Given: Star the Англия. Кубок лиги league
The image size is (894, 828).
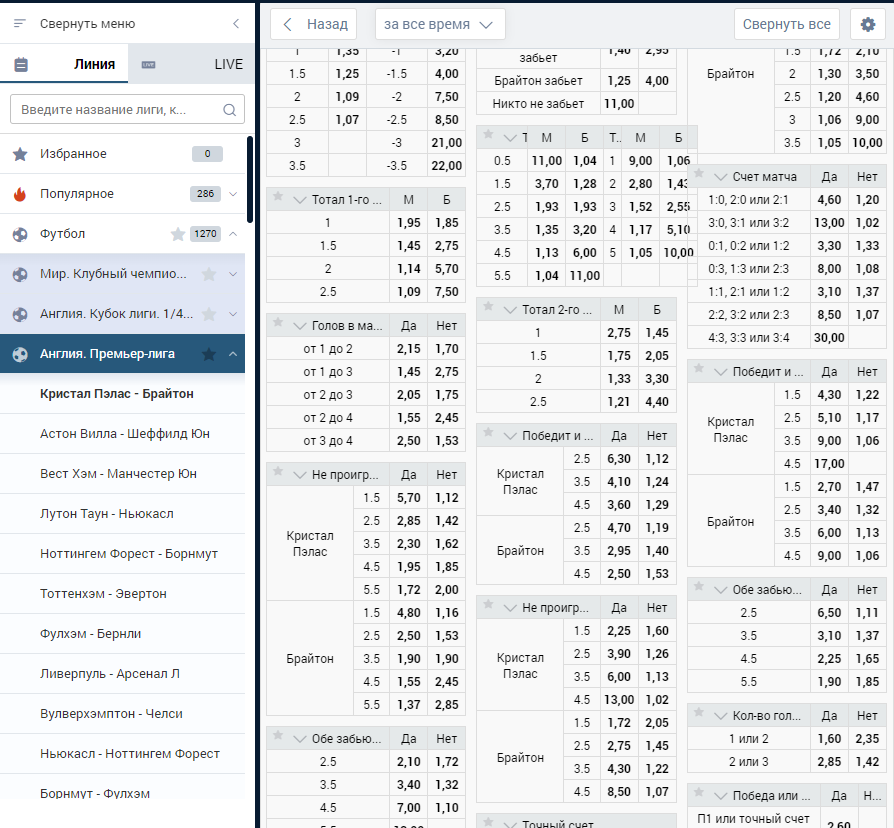Looking at the screenshot, I should pyautogui.click(x=209, y=314).
